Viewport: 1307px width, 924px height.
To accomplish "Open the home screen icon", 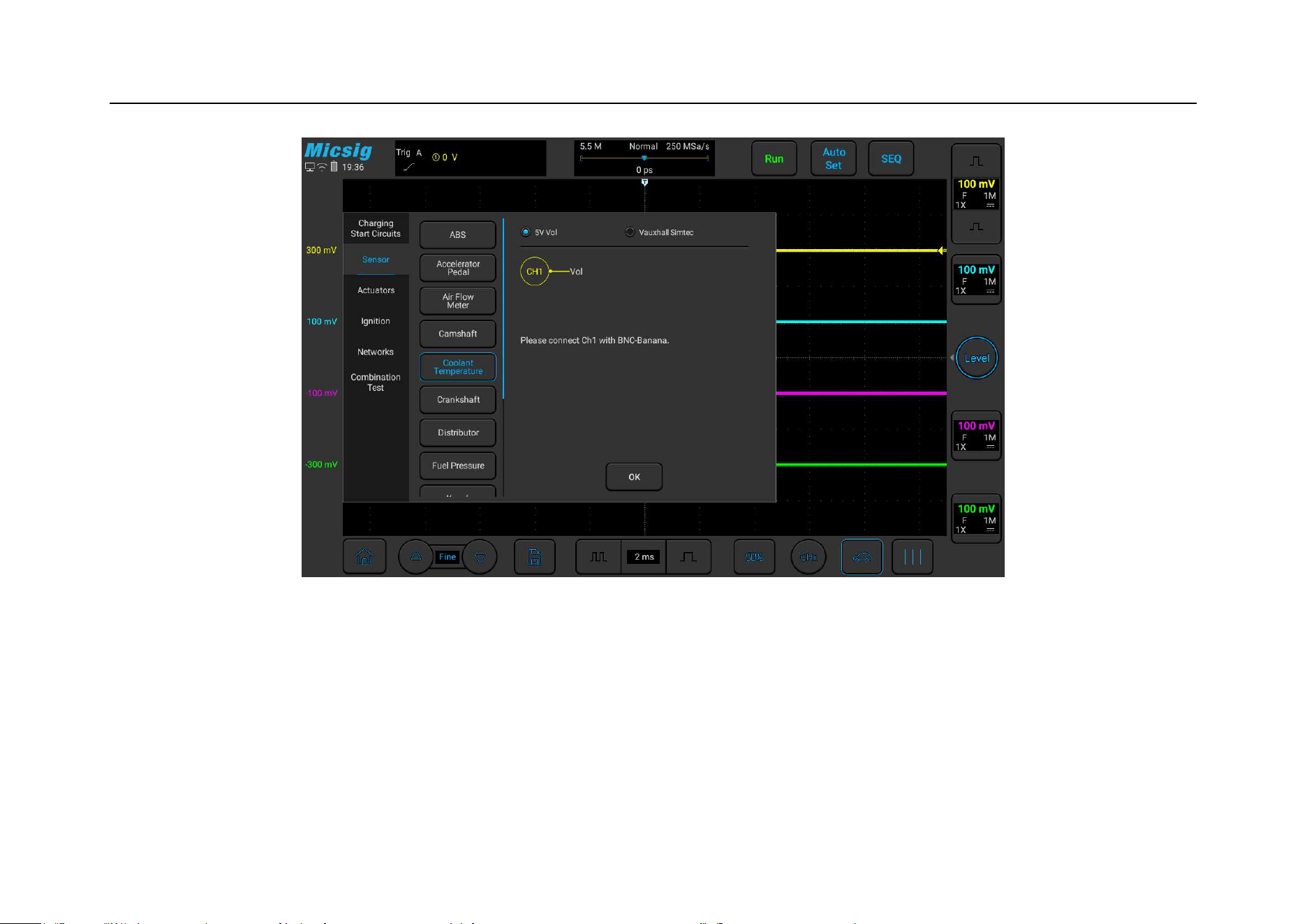I will click(x=364, y=557).
